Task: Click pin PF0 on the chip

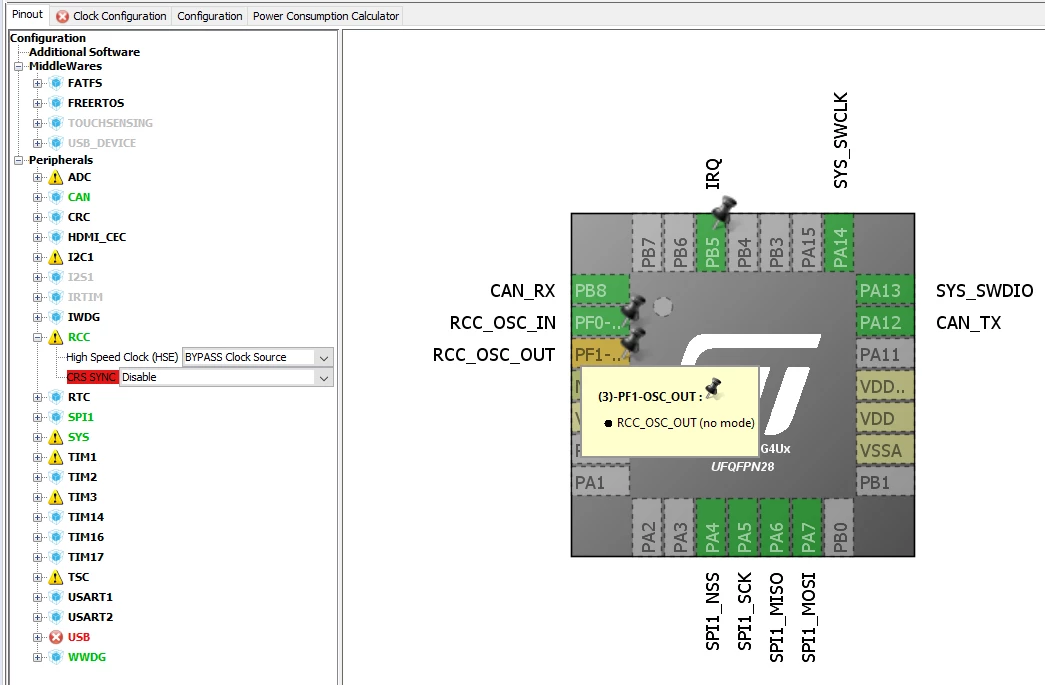Action: (600, 323)
